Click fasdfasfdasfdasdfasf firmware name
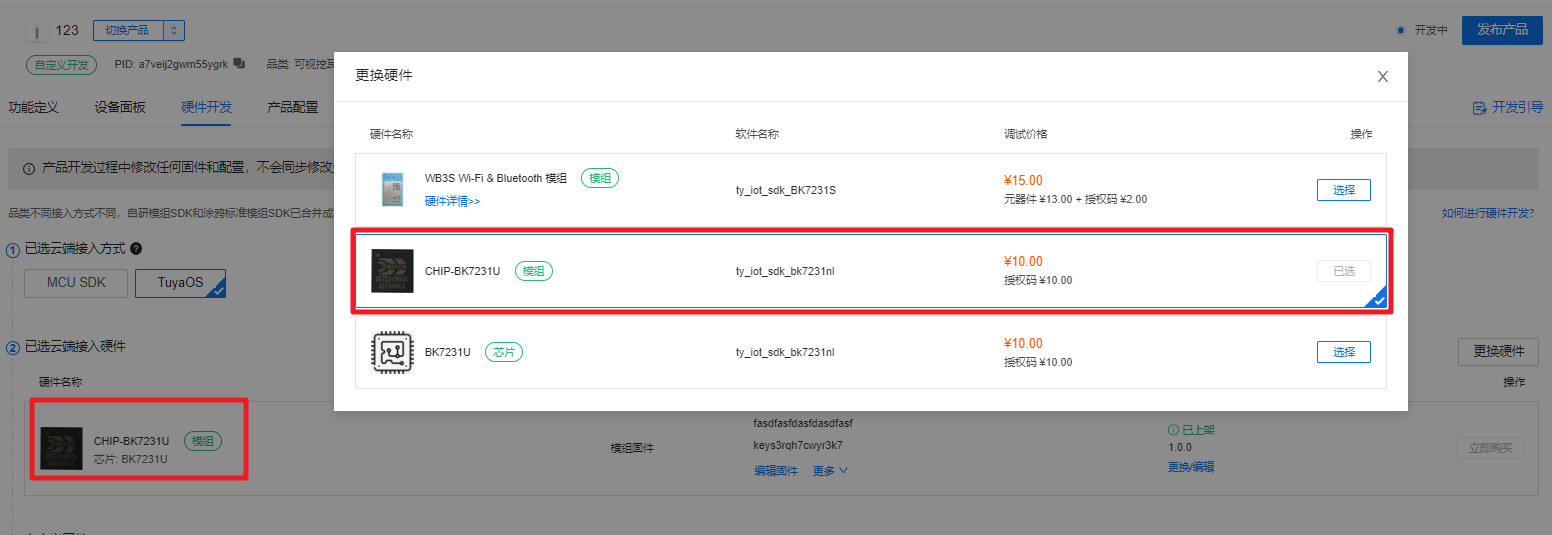This screenshot has width=1552, height=535. 803,423
